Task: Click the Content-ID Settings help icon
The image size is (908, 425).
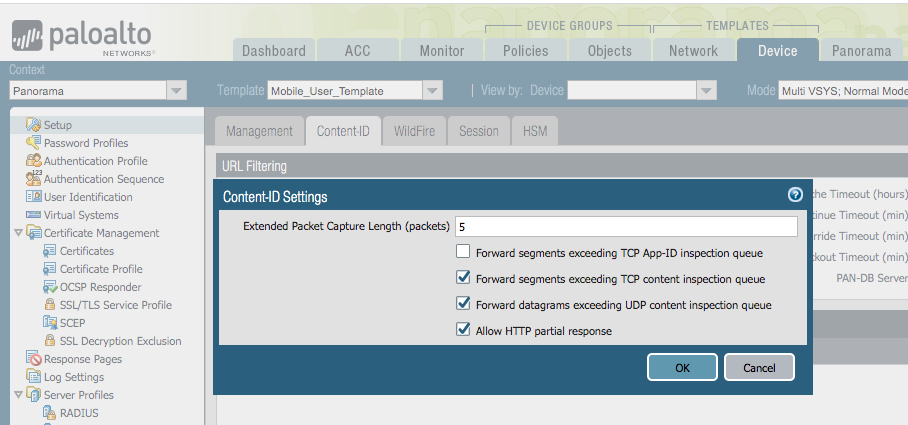Action: pos(795,196)
